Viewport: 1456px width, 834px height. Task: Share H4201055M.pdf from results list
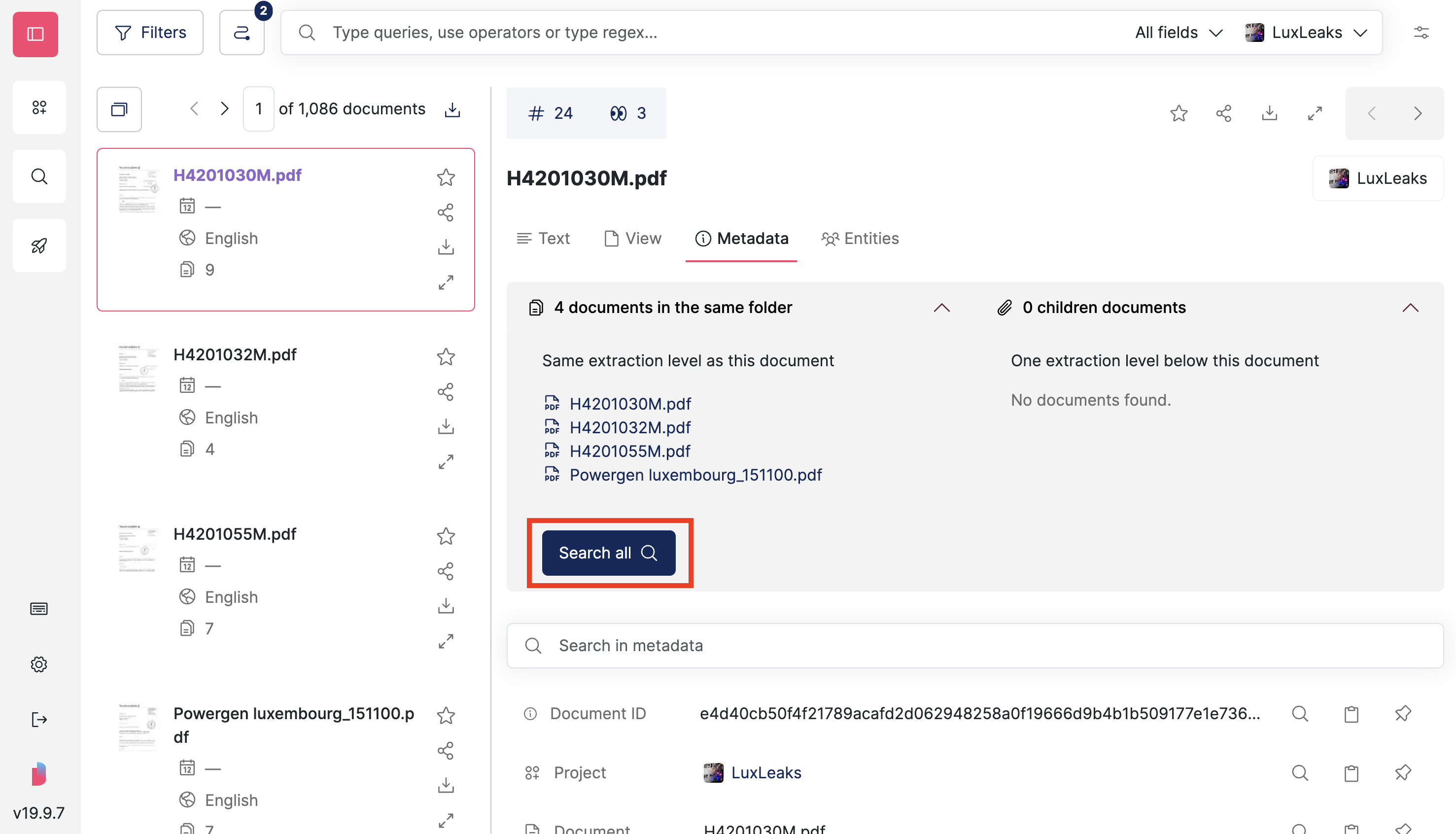point(446,571)
